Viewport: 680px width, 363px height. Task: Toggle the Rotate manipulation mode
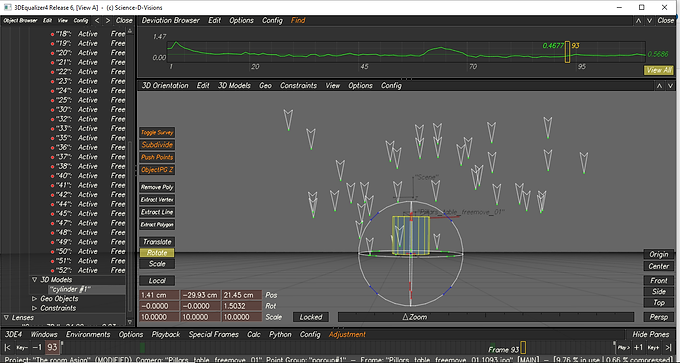[157, 253]
